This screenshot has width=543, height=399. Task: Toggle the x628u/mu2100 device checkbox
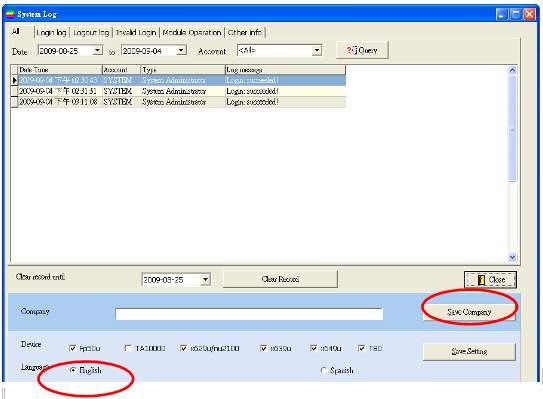(x=184, y=348)
